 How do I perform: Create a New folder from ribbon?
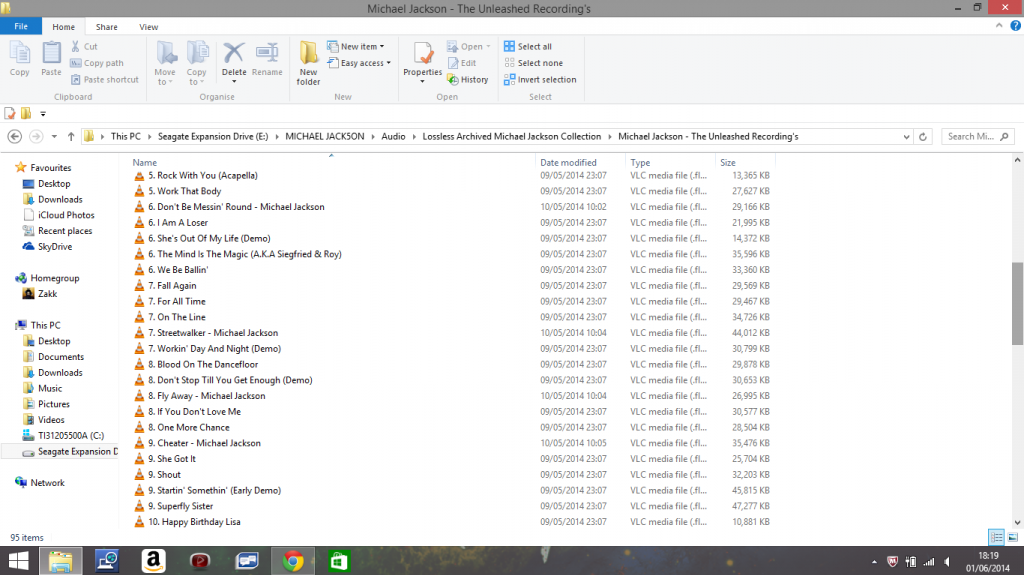tap(309, 62)
